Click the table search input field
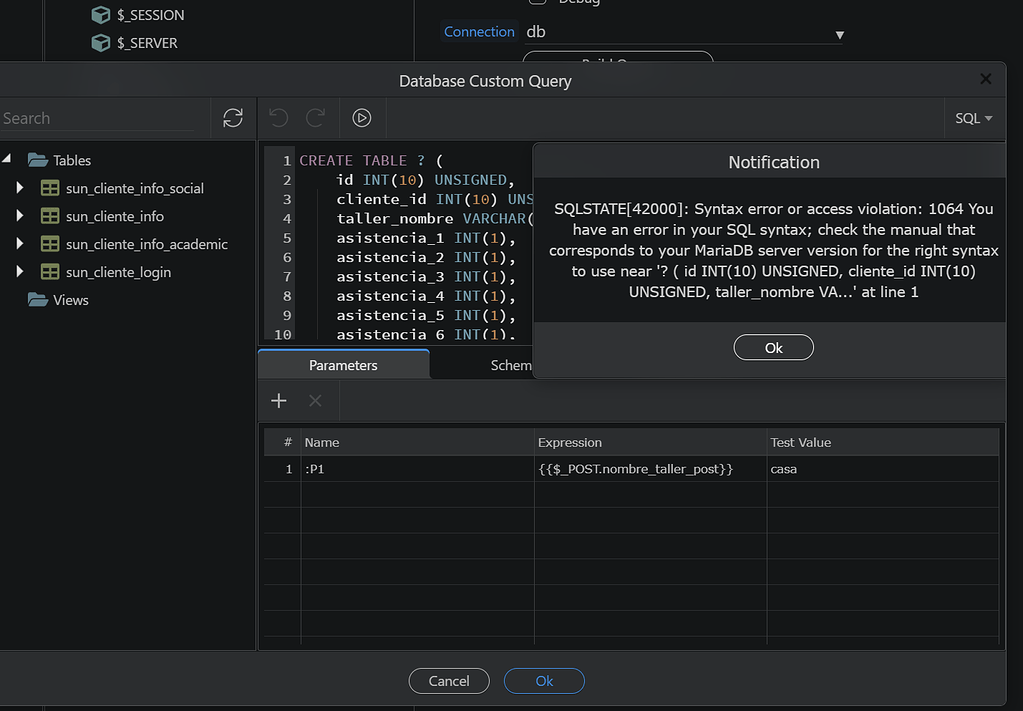Viewport: 1023px width, 711px height. click(100, 117)
